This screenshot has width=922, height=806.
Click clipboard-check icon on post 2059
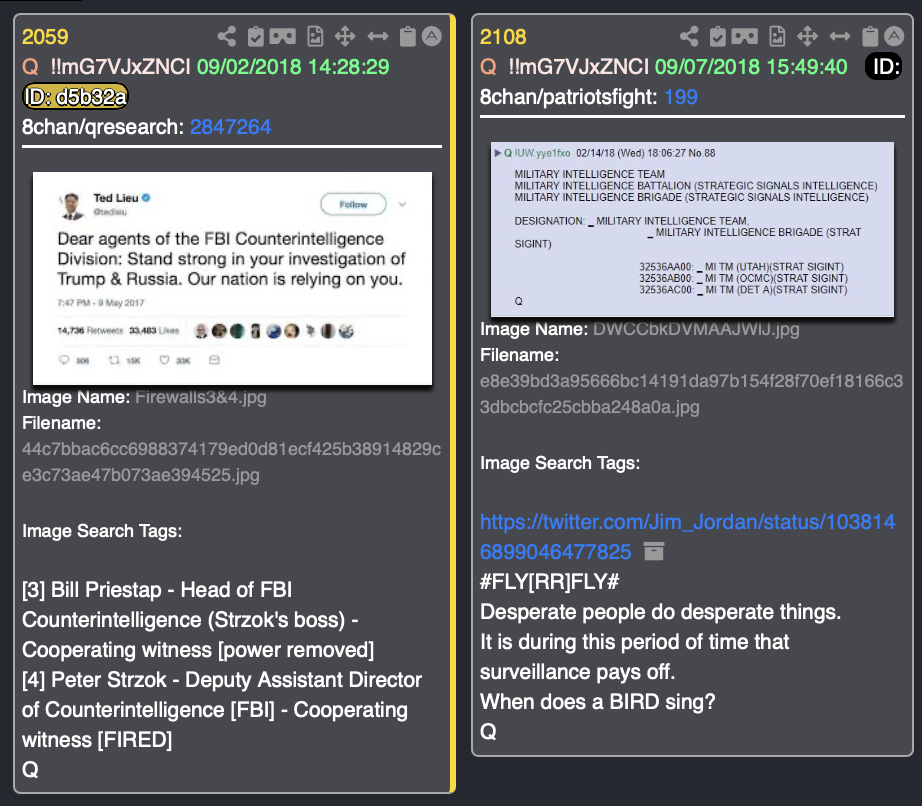256,36
